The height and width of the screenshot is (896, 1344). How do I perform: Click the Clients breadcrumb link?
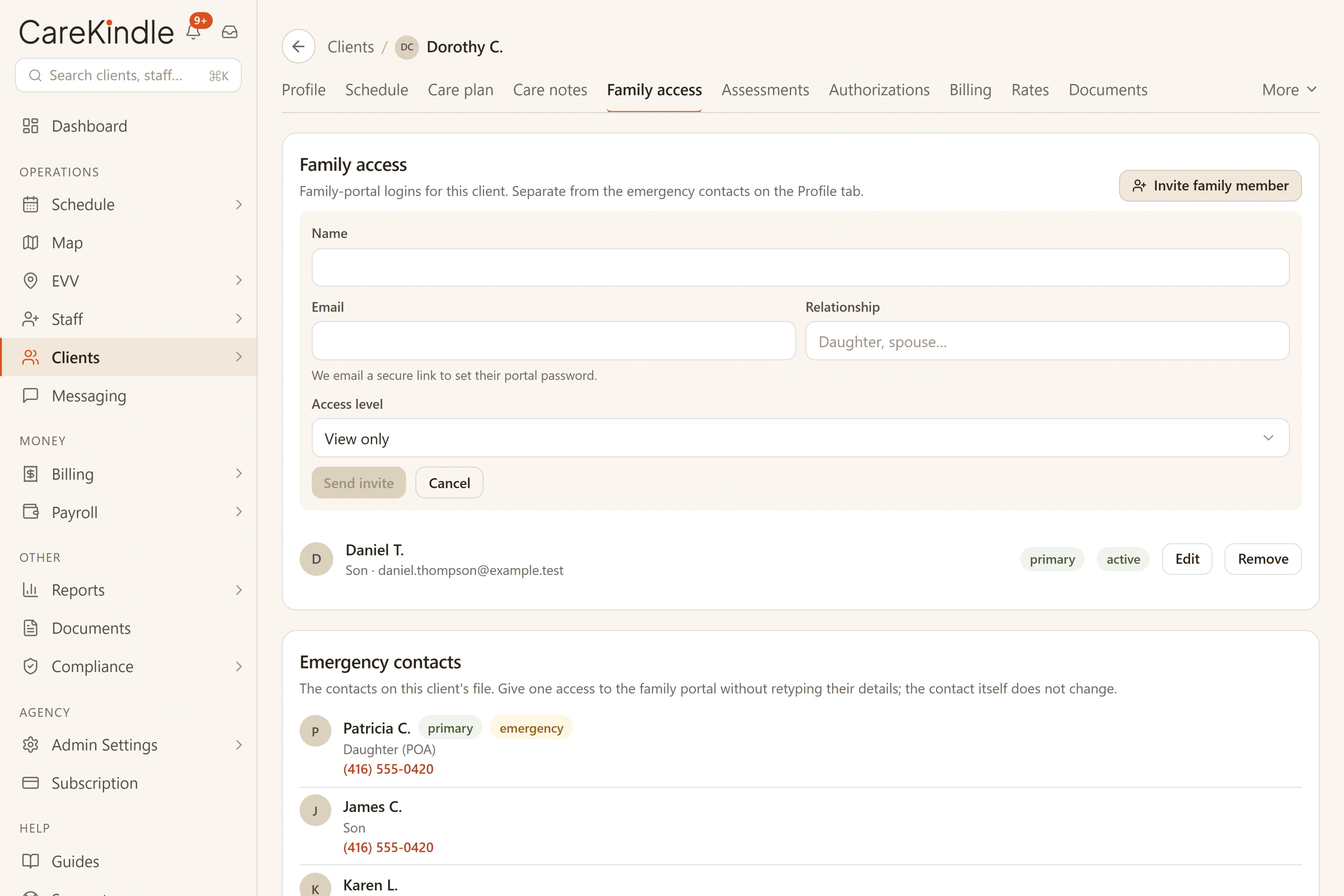coord(350,47)
